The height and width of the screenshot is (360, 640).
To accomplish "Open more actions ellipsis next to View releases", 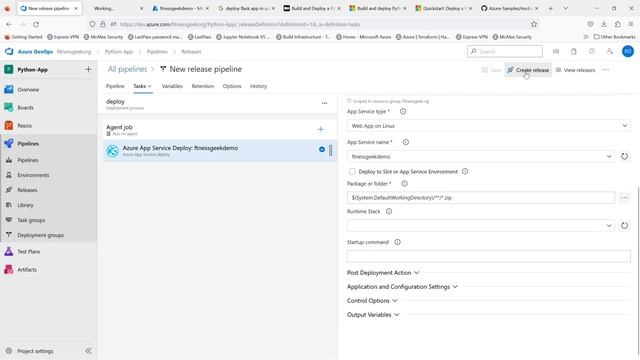I will (606, 70).
